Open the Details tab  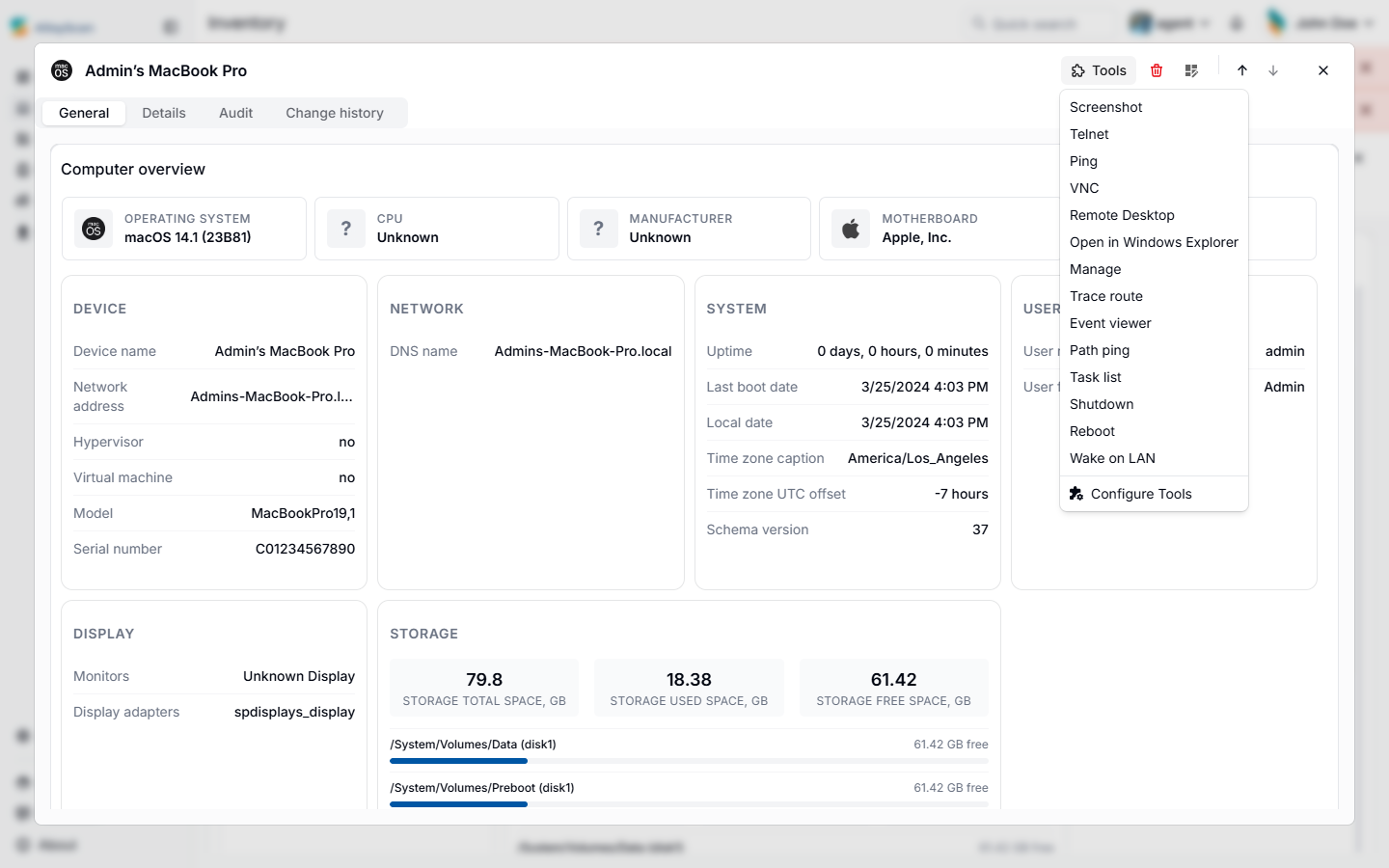[x=164, y=113]
